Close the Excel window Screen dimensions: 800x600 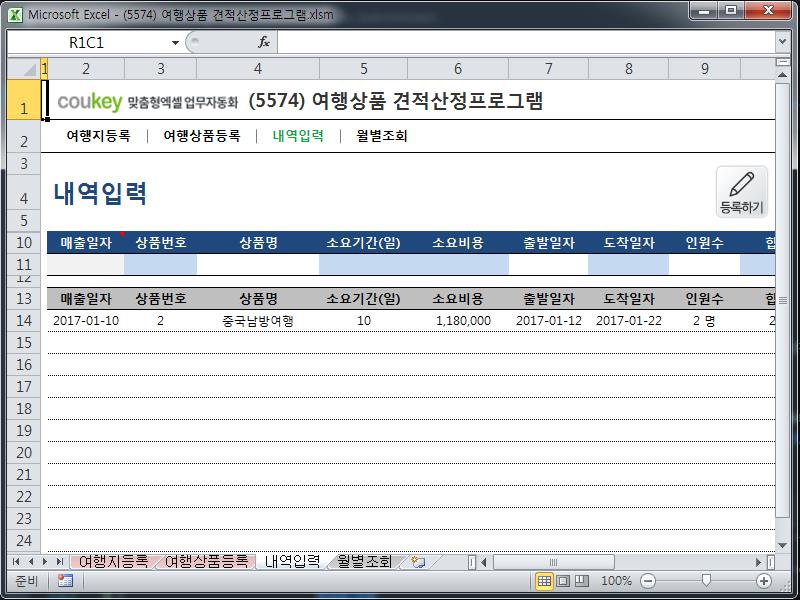(768, 11)
